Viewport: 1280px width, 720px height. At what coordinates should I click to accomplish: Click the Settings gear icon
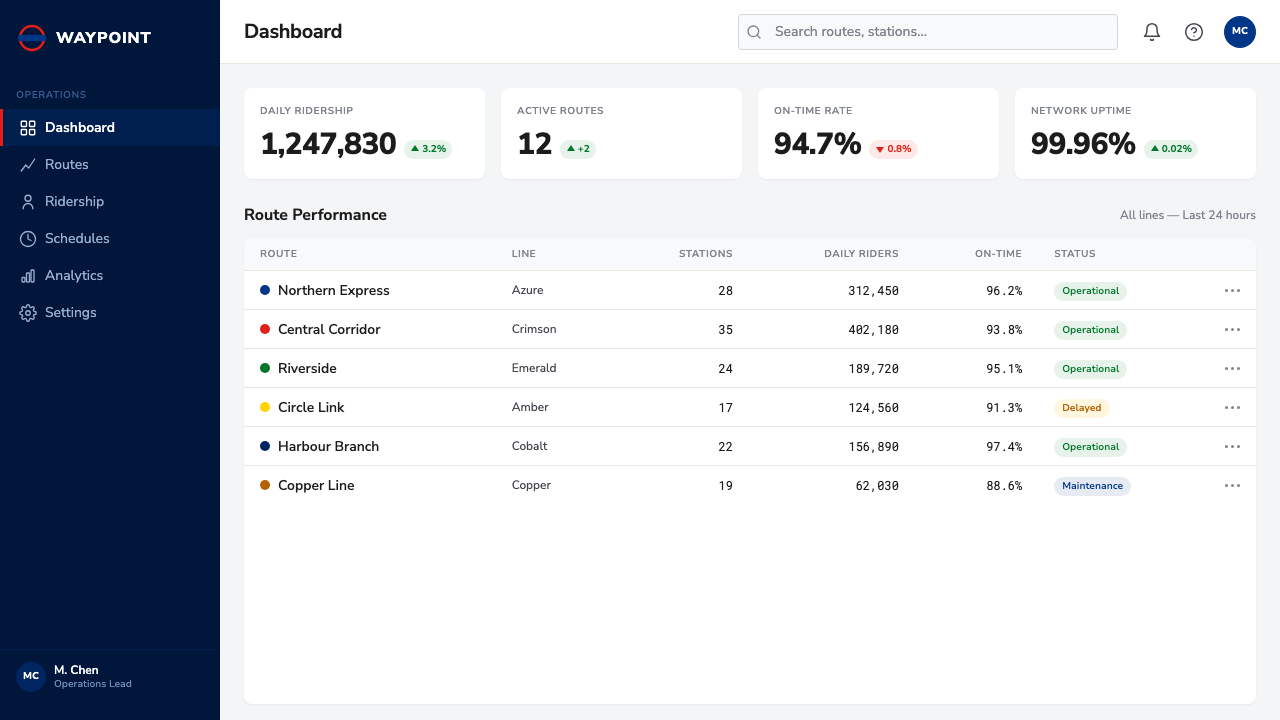pyautogui.click(x=28, y=312)
